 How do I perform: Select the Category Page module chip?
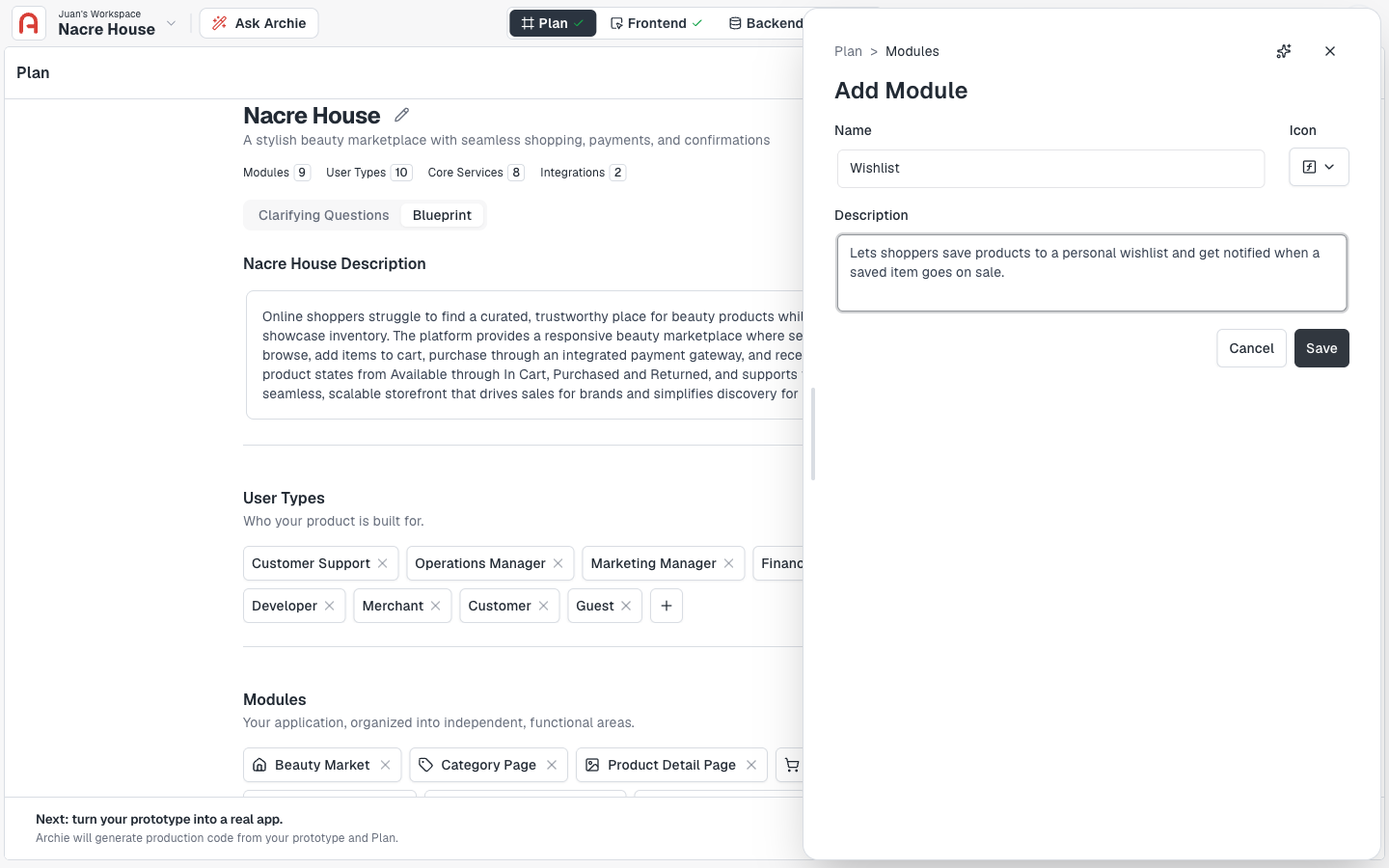[x=488, y=765]
